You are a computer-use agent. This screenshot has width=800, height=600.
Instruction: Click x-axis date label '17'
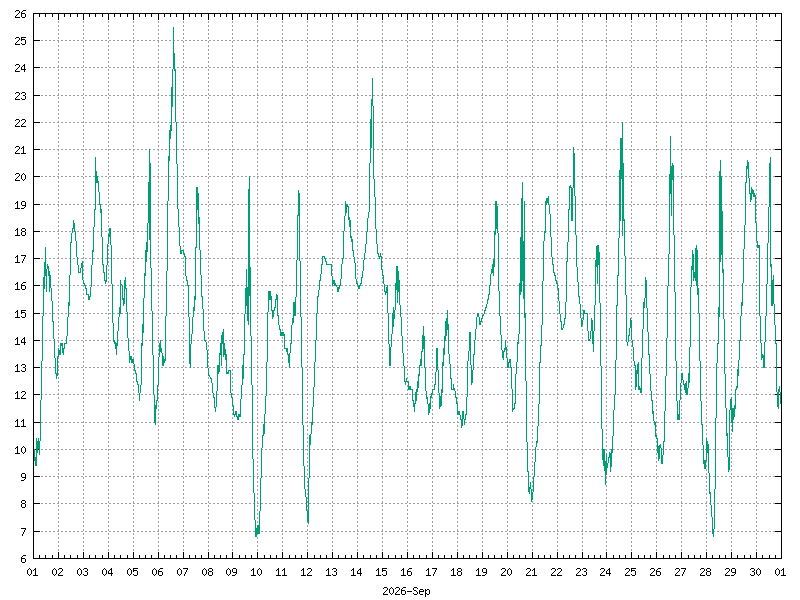[431, 572]
